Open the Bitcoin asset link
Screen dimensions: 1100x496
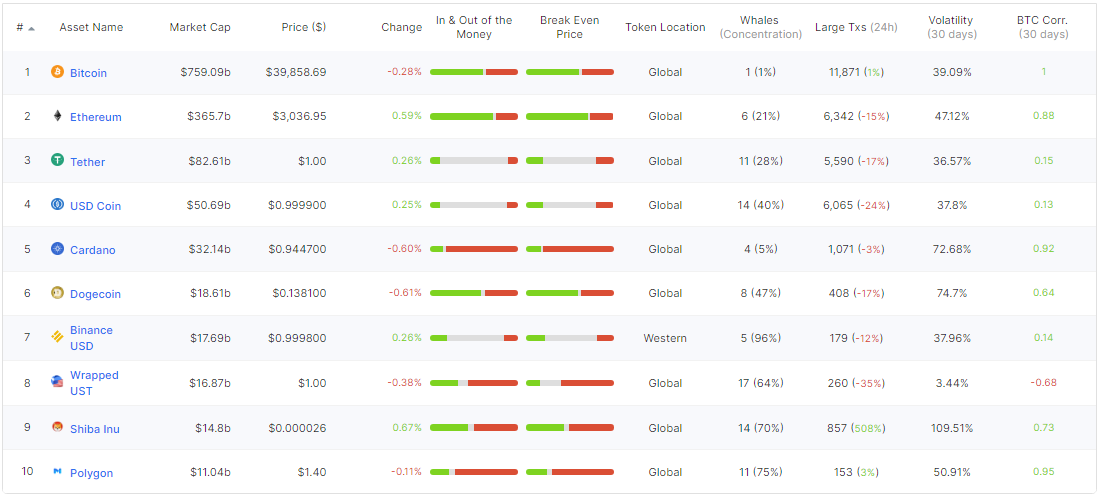click(88, 73)
